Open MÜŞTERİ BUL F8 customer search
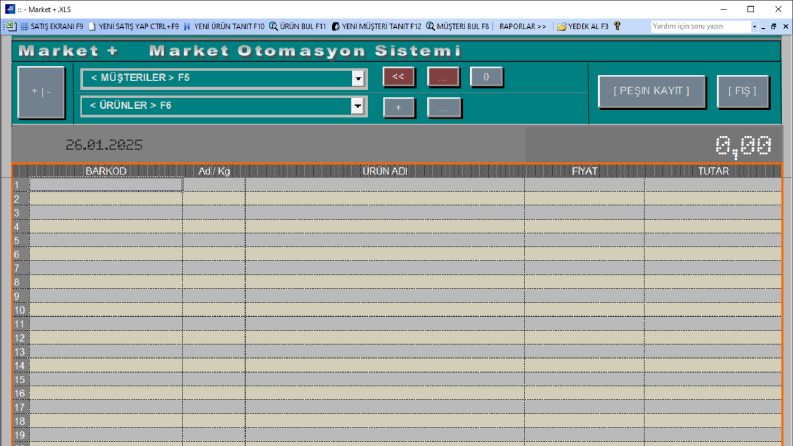Image resolution: width=793 pixels, height=446 pixels. pyautogui.click(x=458, y=26)
